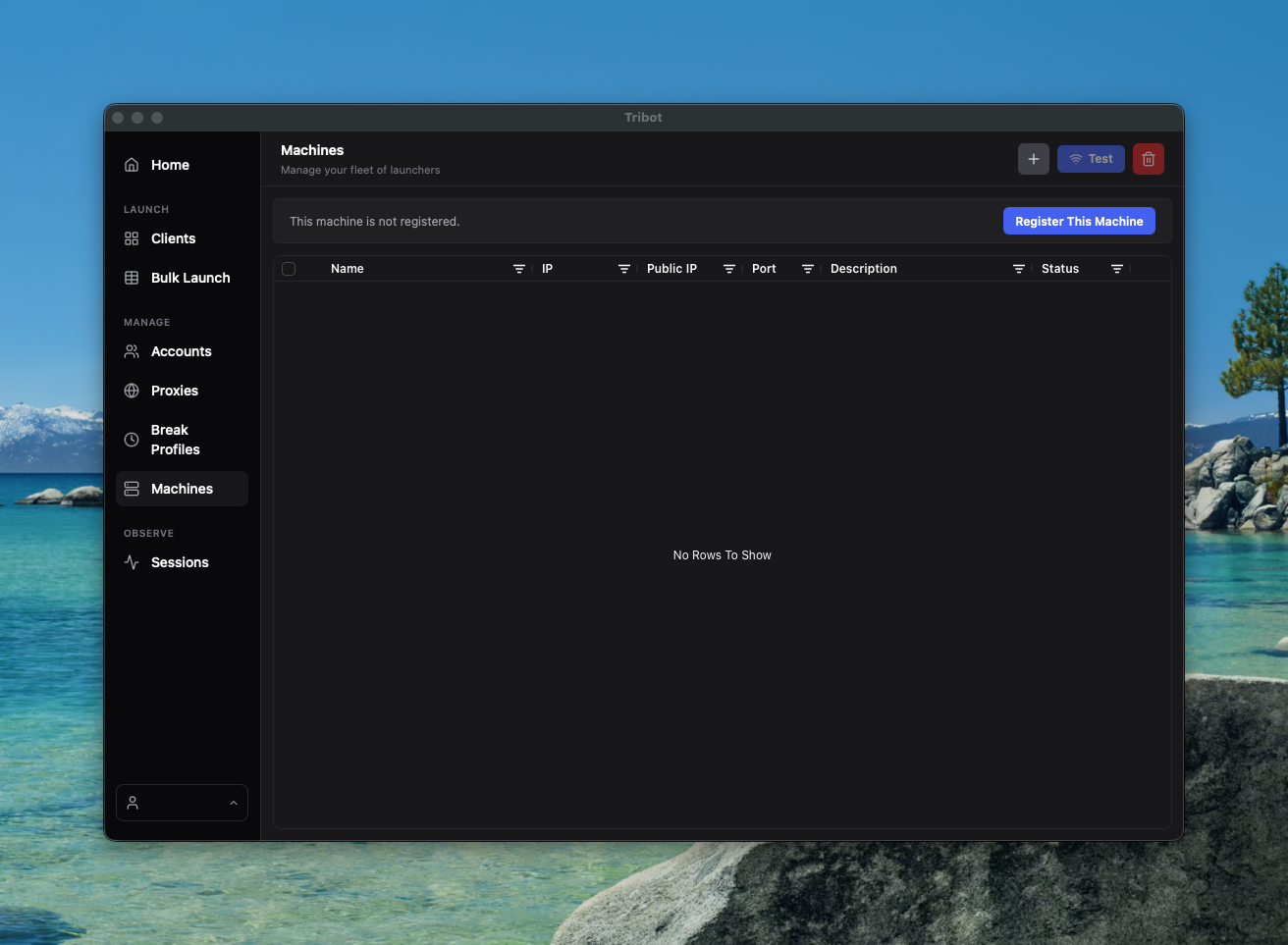
Task: Click the Test connection button
Action: pyautogui.click(x=1091, y=159)
